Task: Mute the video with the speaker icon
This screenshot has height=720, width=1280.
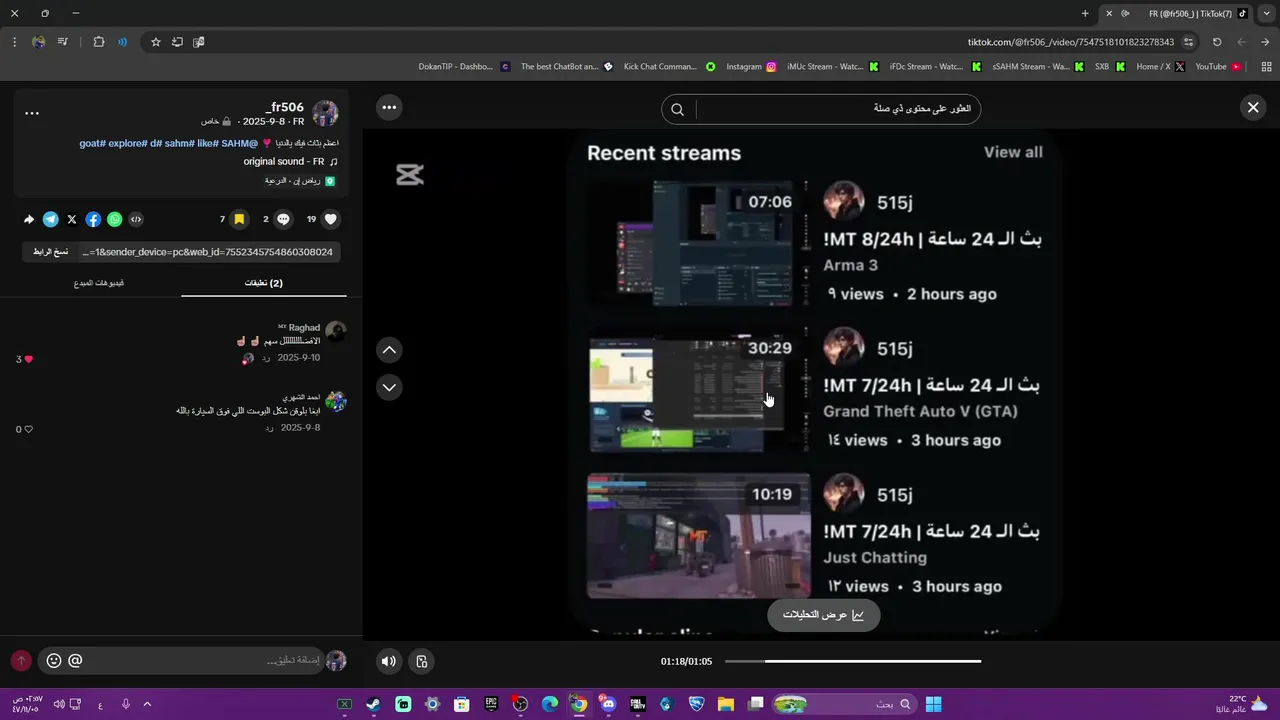Action: point(389,661)
